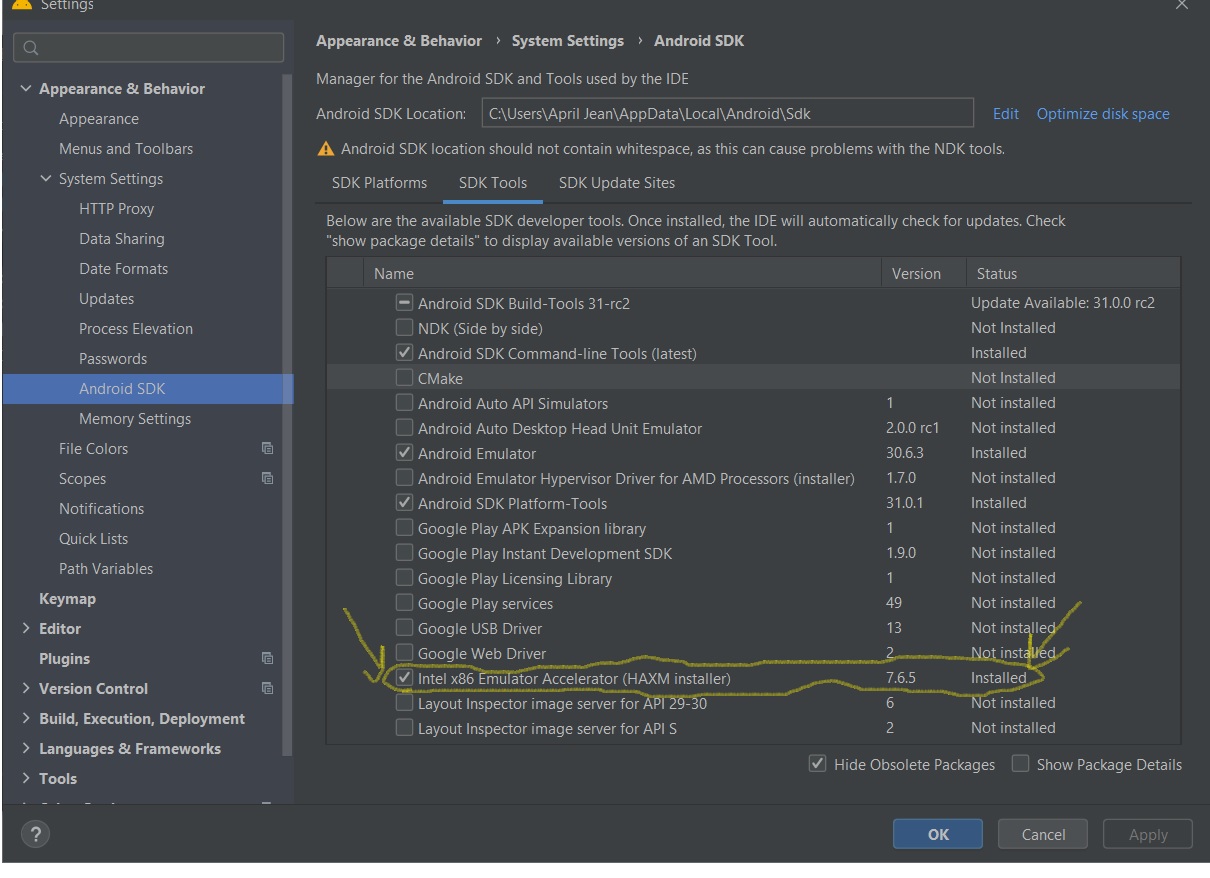This screenshot has height=878, width=1210.
Task: Close the Settings dialog window
Action: coord(1182,6)
